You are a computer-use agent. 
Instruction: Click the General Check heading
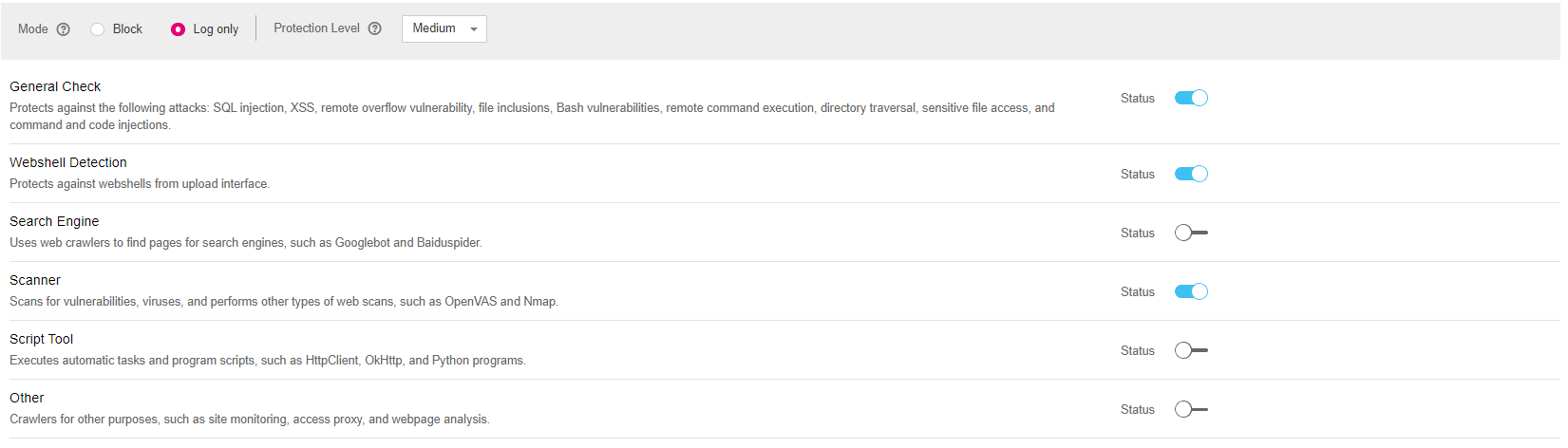coord(55,86)
